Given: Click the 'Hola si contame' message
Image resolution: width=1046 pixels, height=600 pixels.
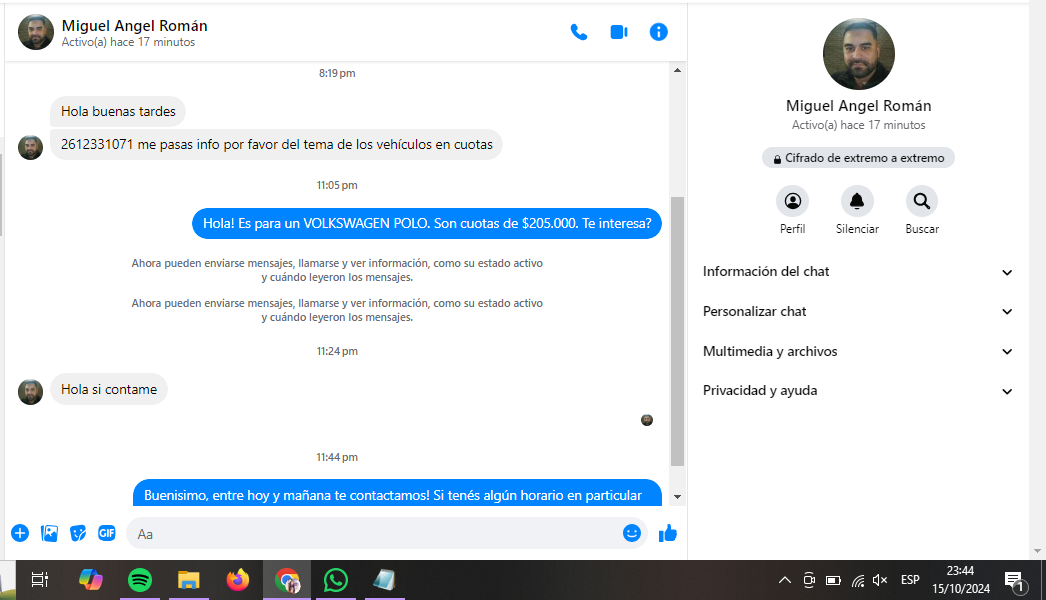Looking at the screenshot, I should (109, 389).
